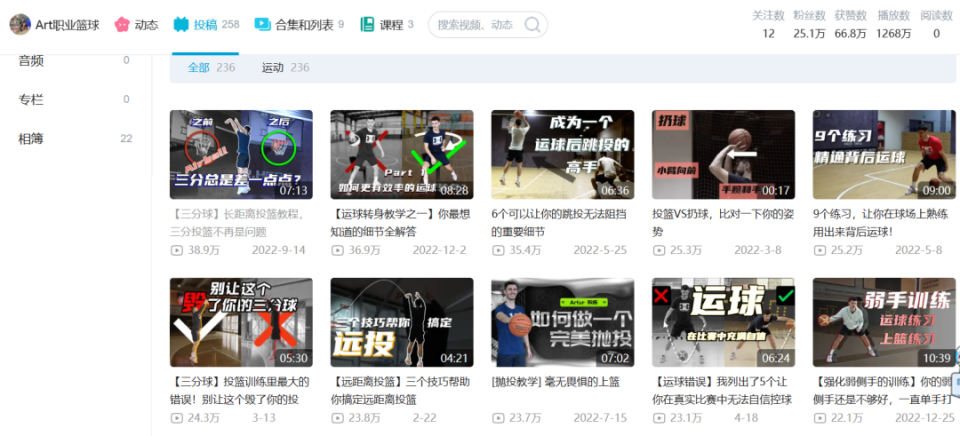Open the 关注数 12 stat

click(x=768, y=24)
